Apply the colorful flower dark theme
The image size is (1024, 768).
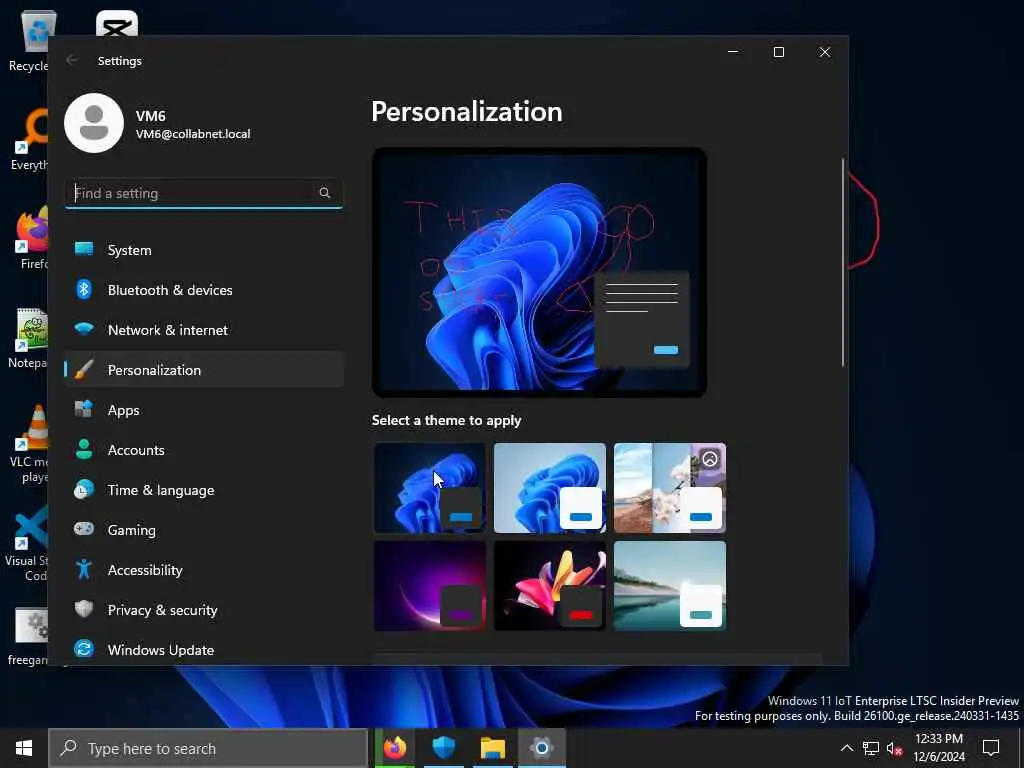550,586
